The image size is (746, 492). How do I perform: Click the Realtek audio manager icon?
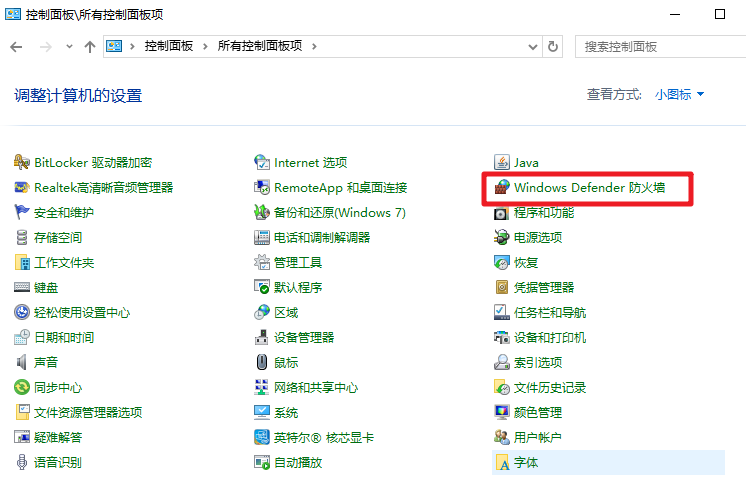point(22,187)
